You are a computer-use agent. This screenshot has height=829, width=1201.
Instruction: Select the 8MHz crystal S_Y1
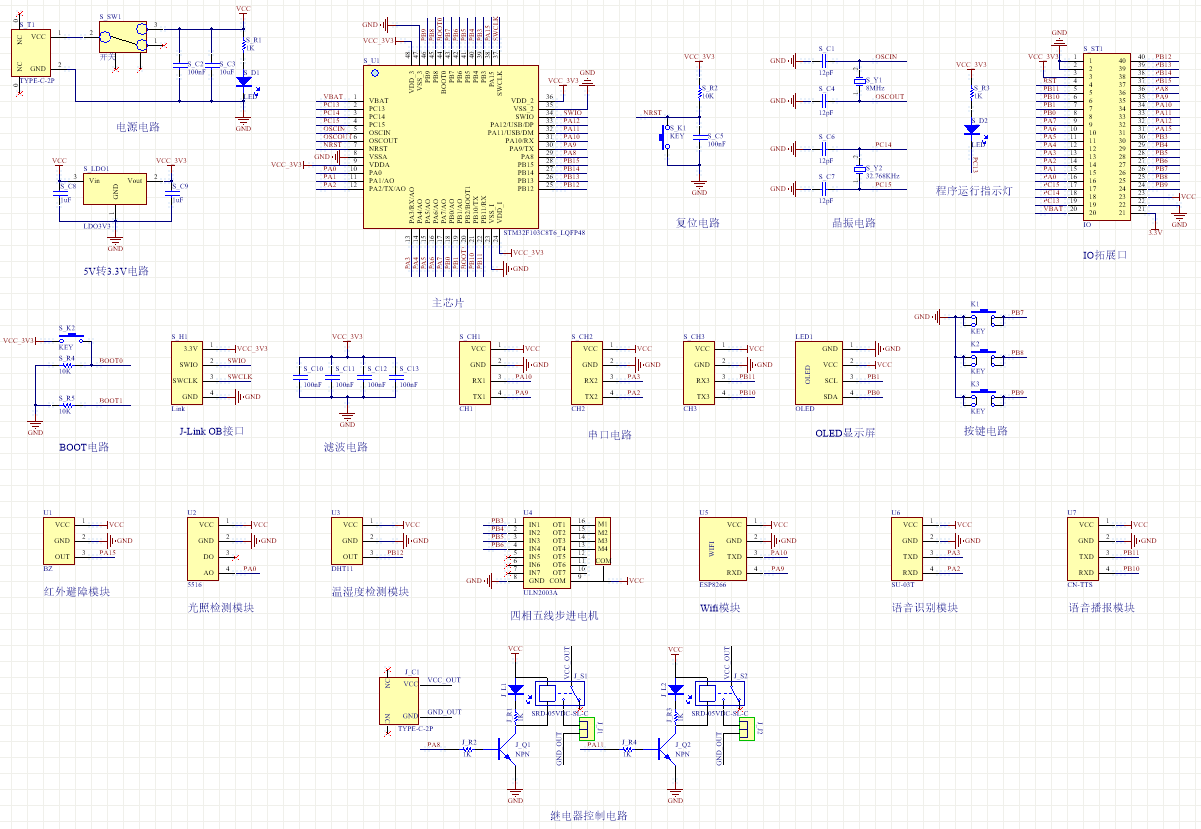(x=858, y=80)
